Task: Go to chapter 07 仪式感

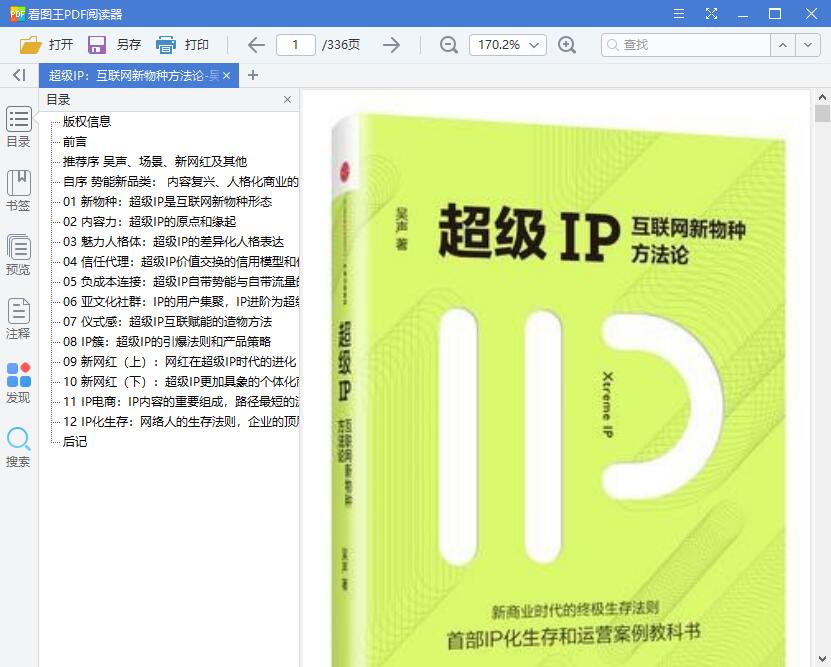Action: [x=167, y=322]
